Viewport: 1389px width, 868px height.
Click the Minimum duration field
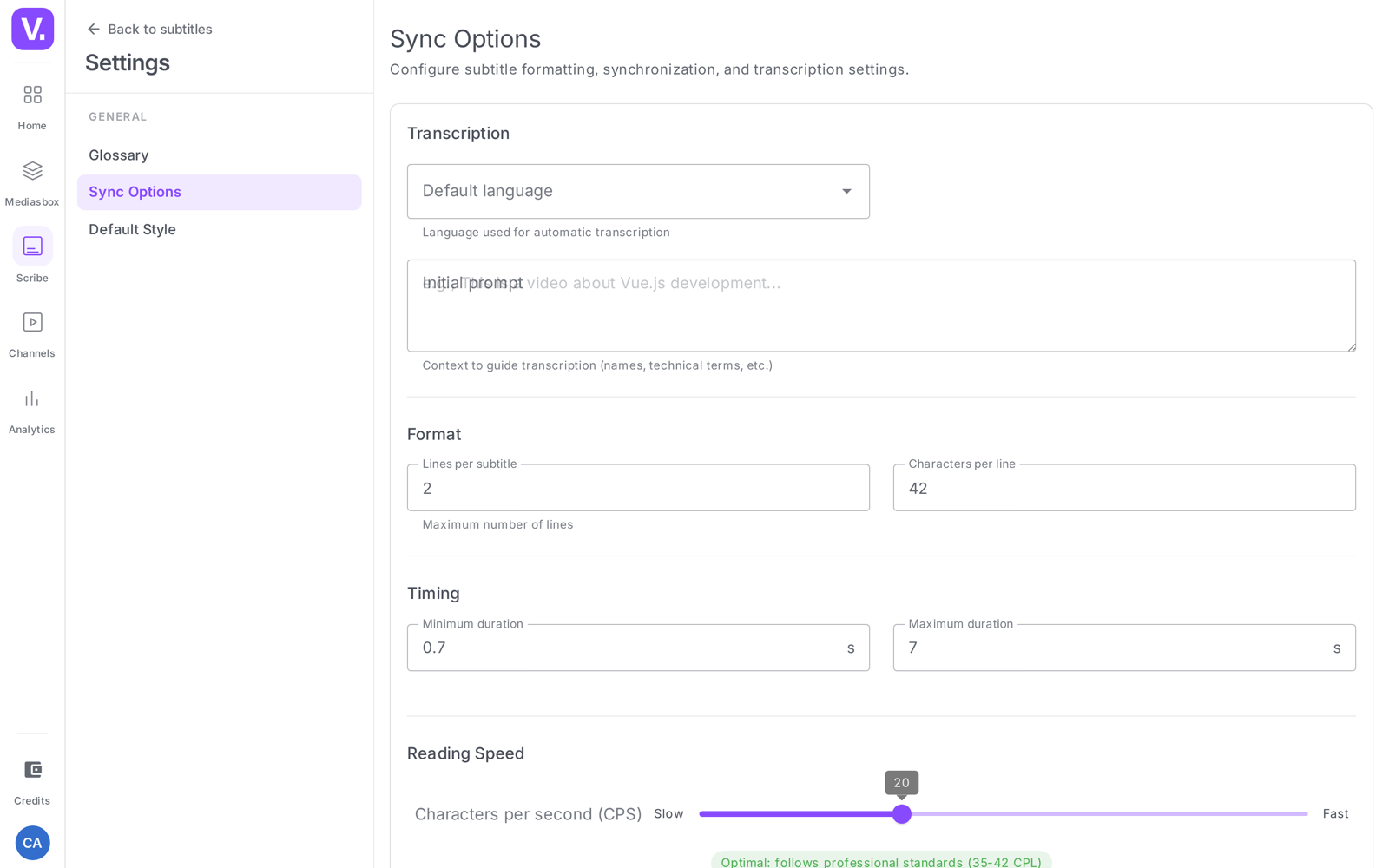(638, 648)
